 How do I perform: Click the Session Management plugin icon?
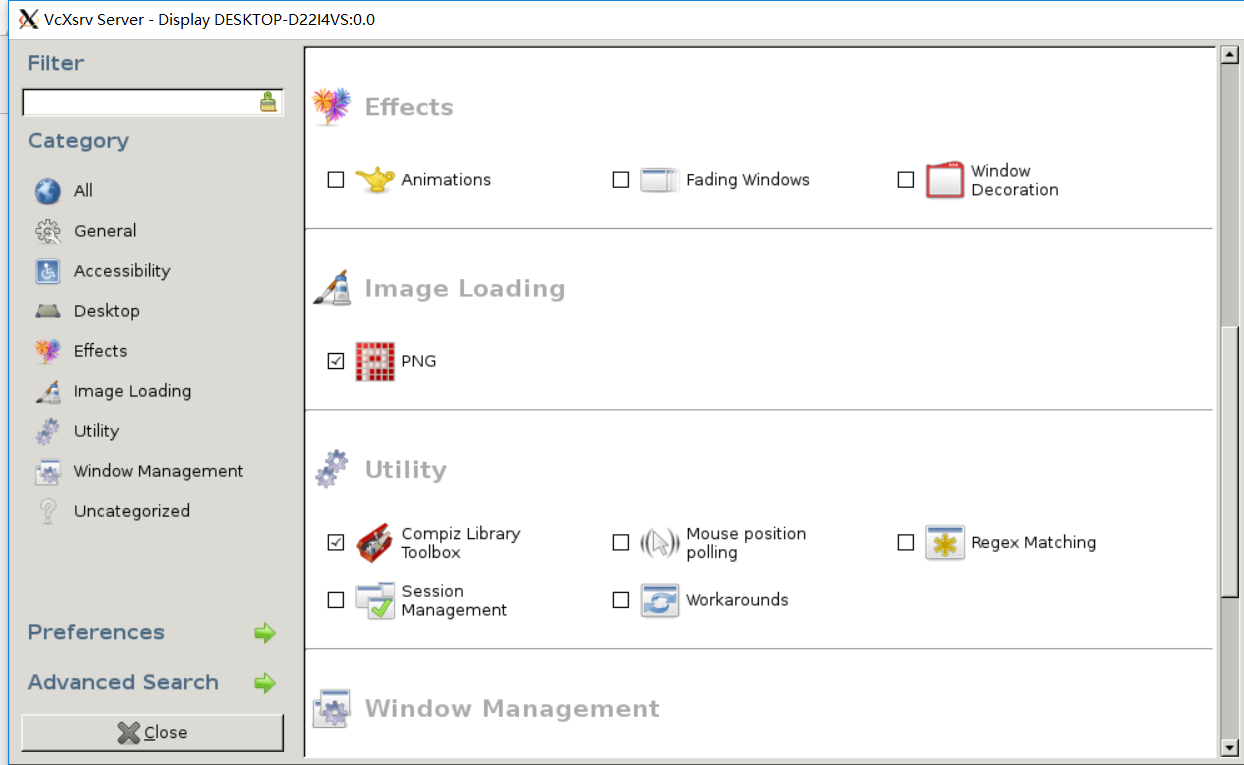375,600
